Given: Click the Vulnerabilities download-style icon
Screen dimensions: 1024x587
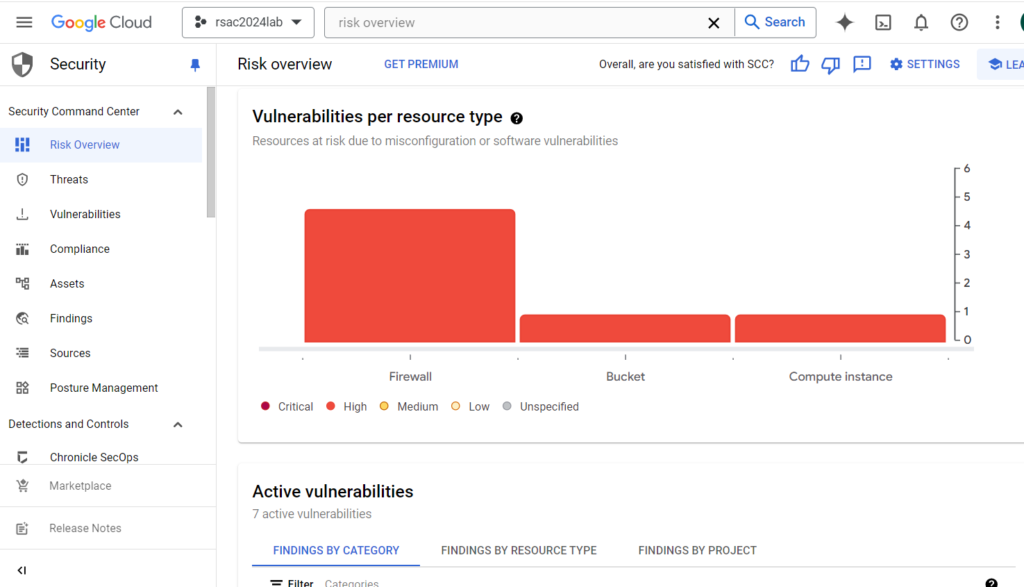Looking at the screenshot, I should [x=22, y=214].
